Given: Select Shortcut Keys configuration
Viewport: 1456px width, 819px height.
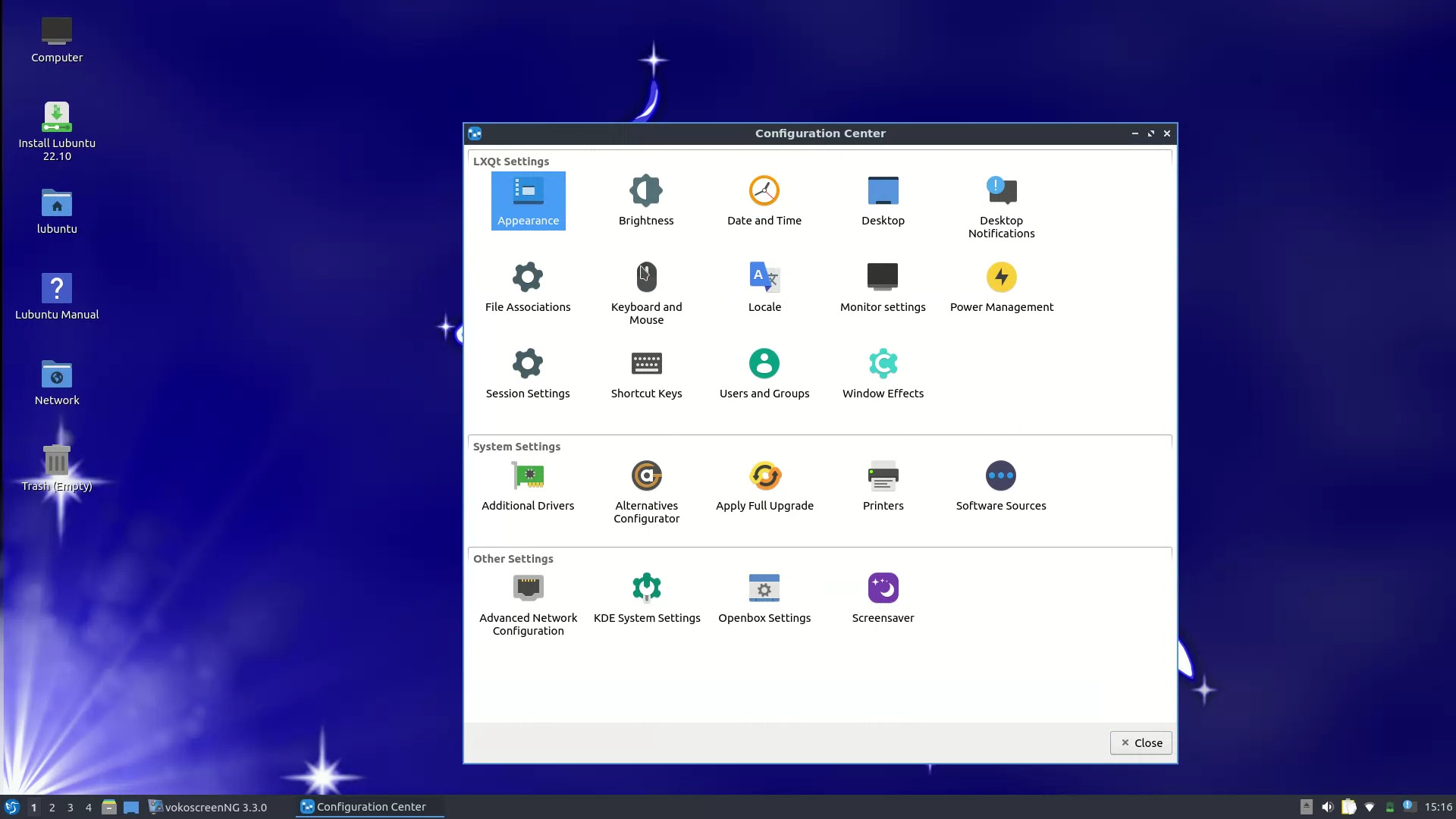Looking at the screenshot, I should pyautogui.click(x=646, y=373).
